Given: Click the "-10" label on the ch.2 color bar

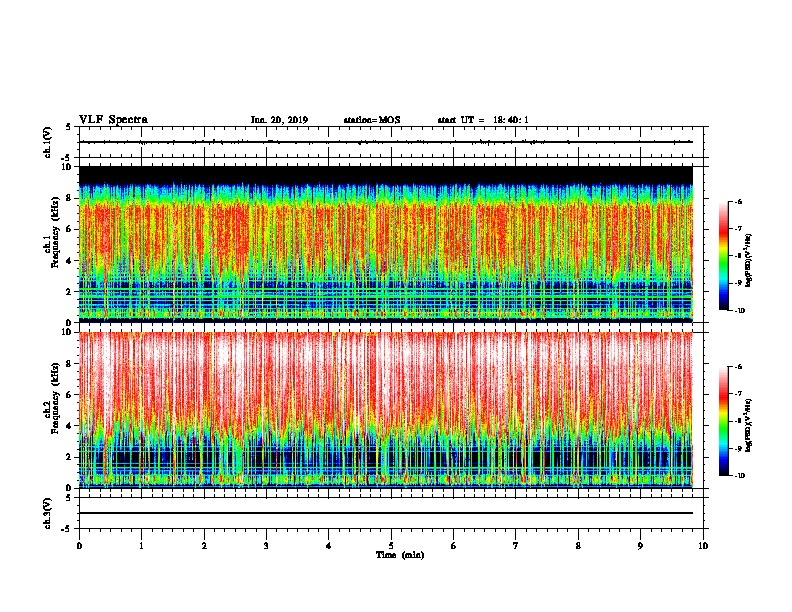Looking at the screenshot, I should [740, 476].
